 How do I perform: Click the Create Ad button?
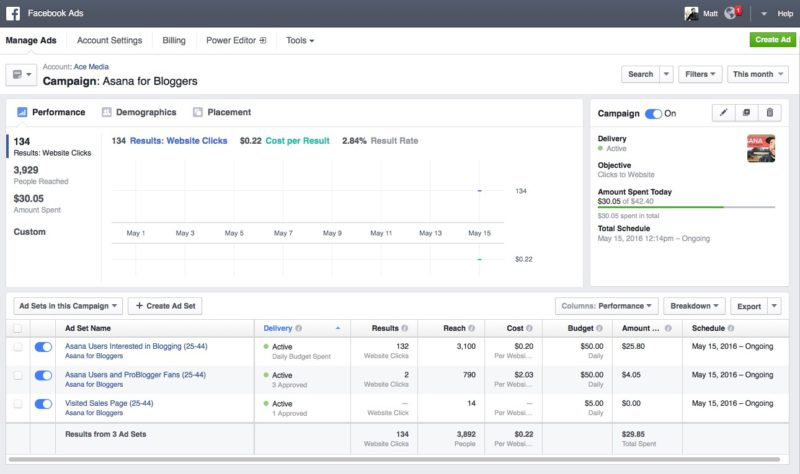[772, 40]
